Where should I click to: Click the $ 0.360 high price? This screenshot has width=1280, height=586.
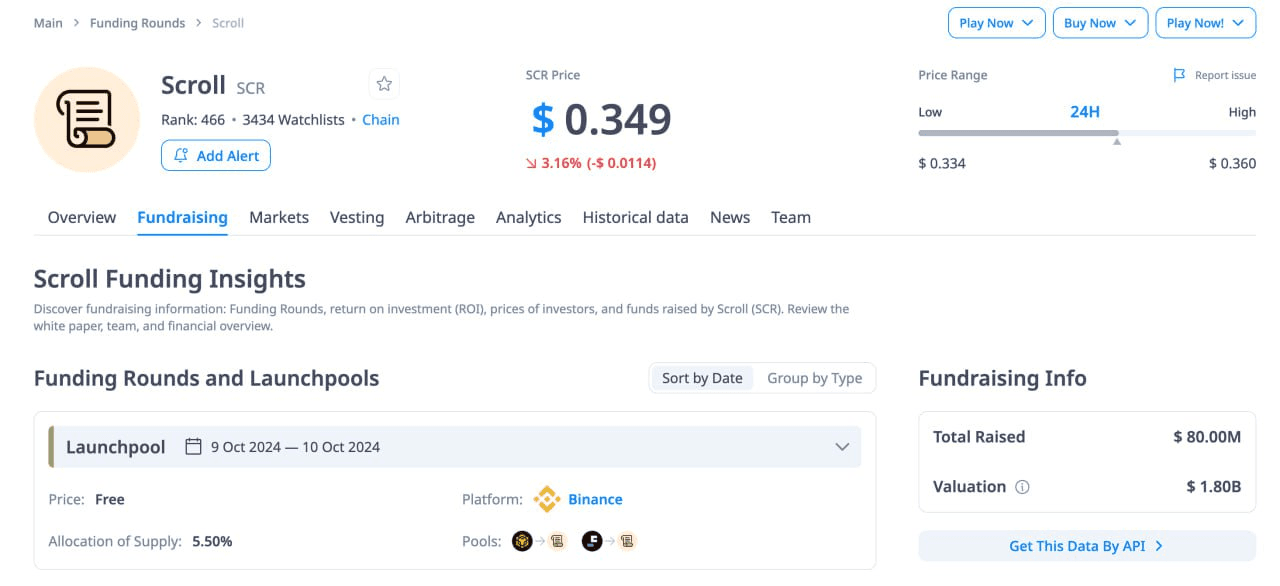(1232, 163)
